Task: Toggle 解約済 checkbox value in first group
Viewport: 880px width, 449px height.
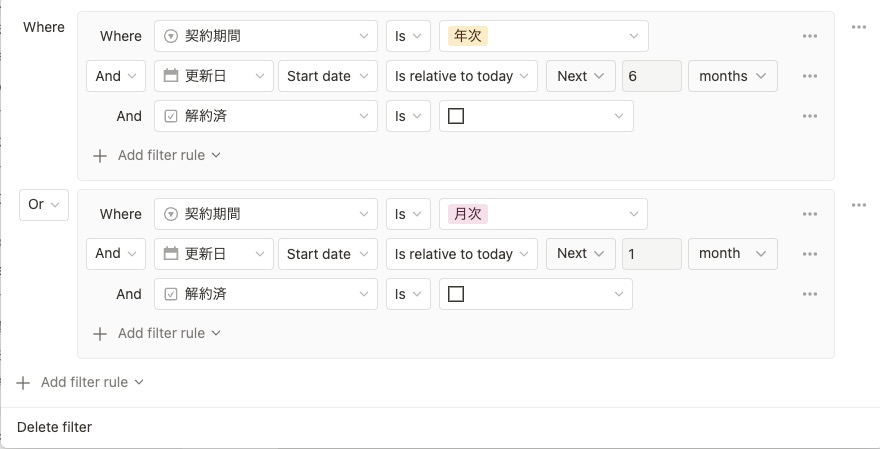Action: click(456, 116)
